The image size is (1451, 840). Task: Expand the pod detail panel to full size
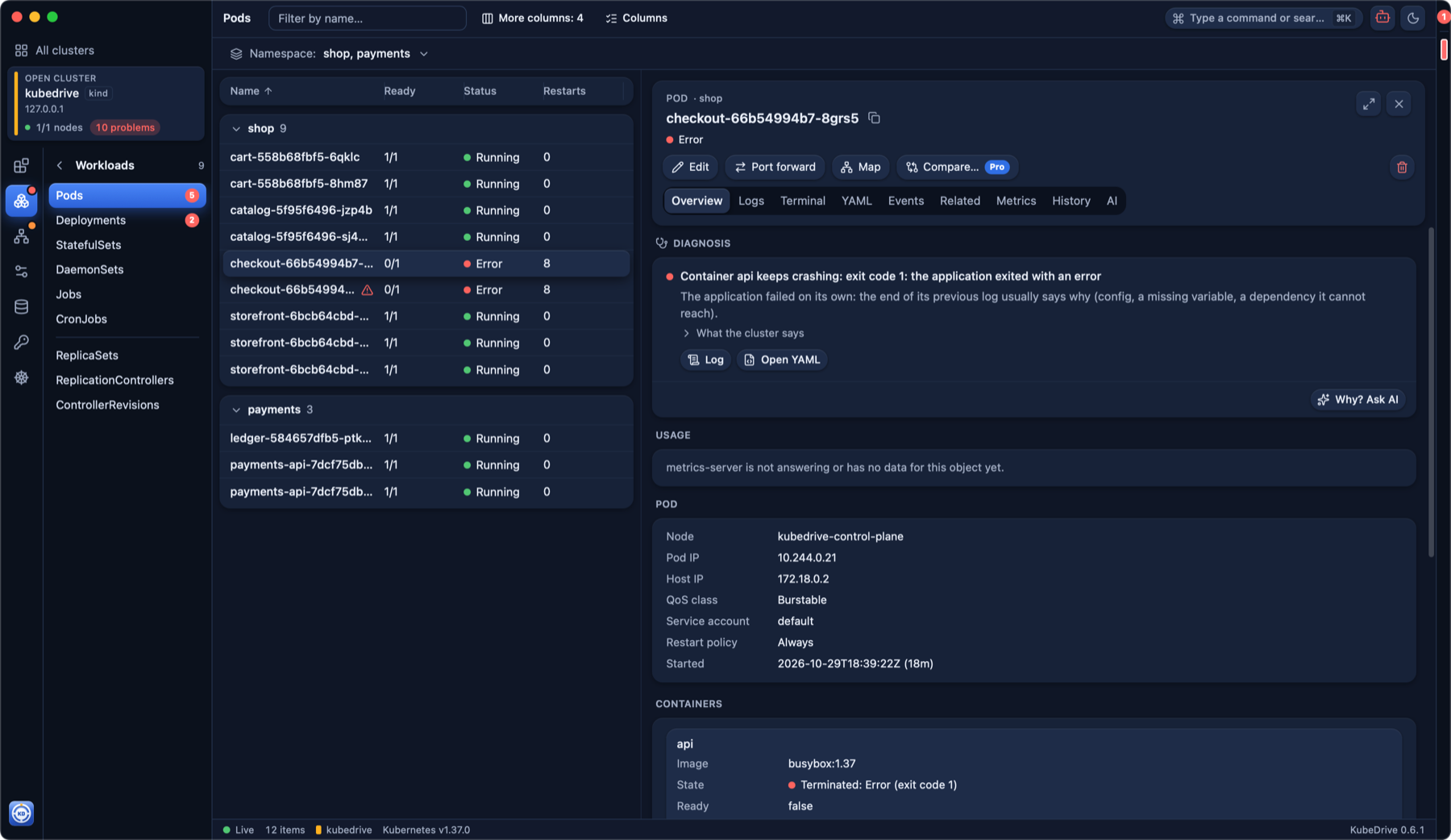(x=1369, y=104)
